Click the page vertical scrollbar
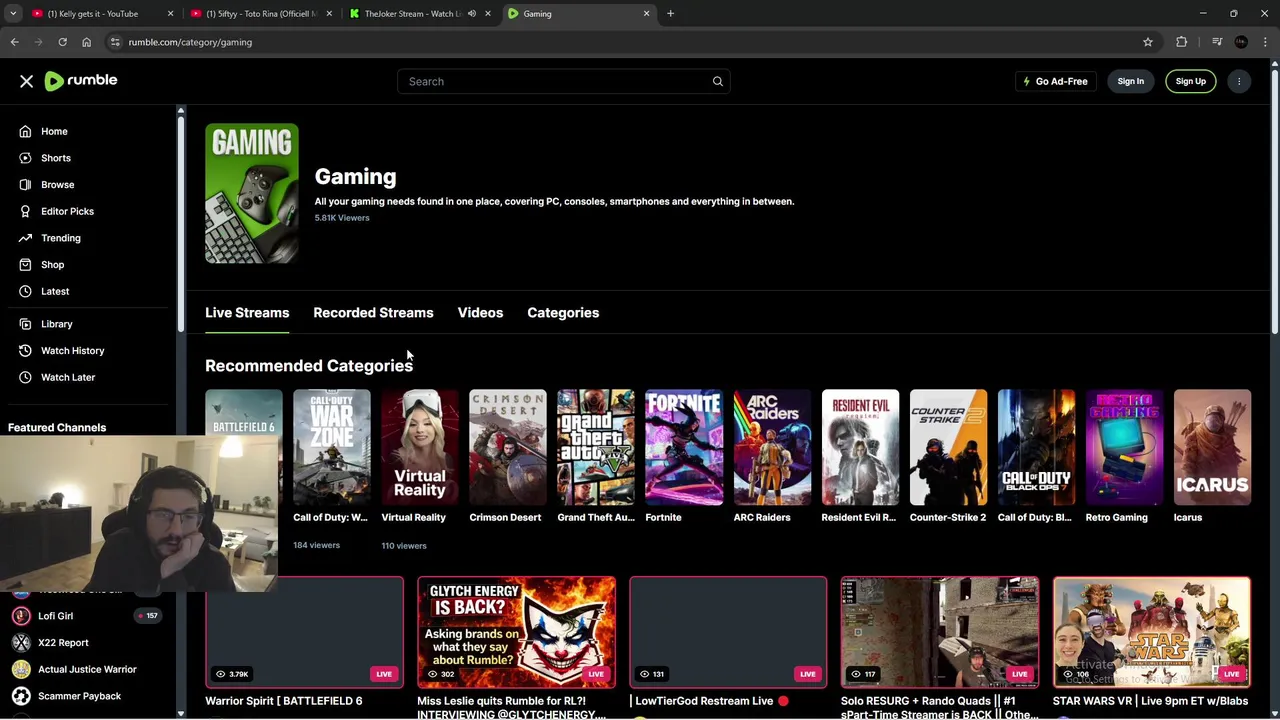 tap(1274, 200)
